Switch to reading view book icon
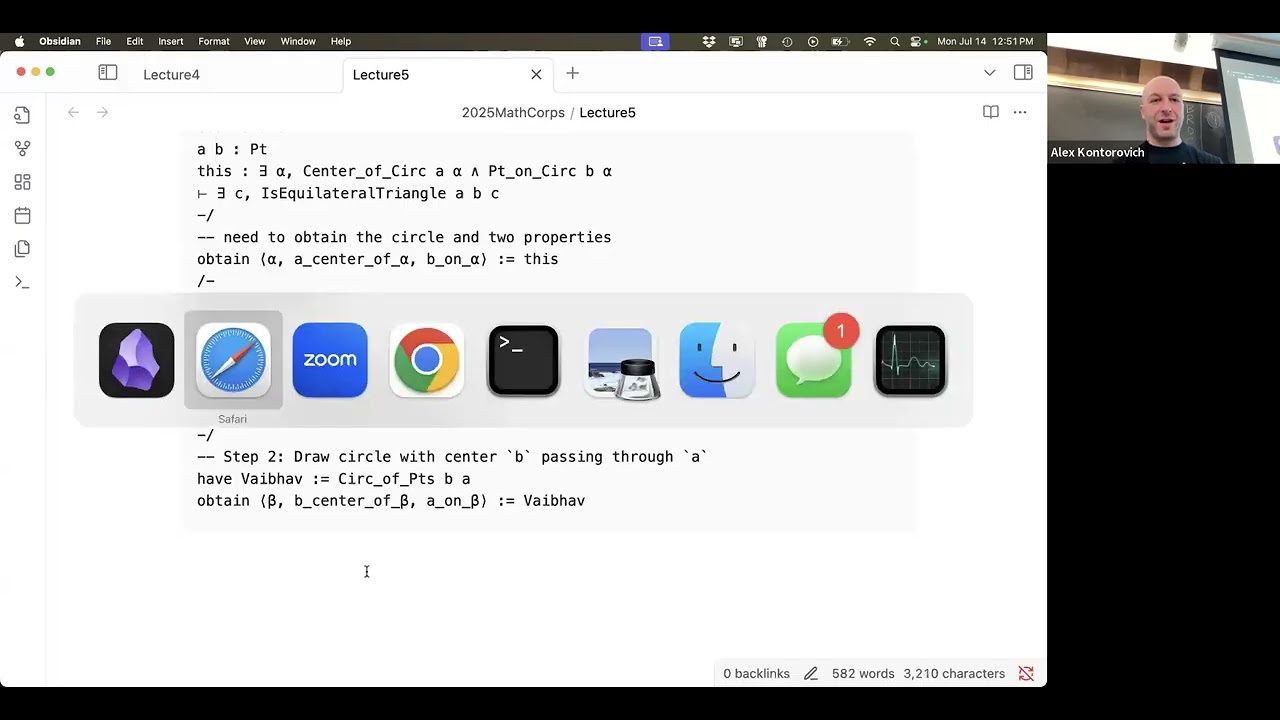The width and height of the screenshot is (1280, 720). 991,112
